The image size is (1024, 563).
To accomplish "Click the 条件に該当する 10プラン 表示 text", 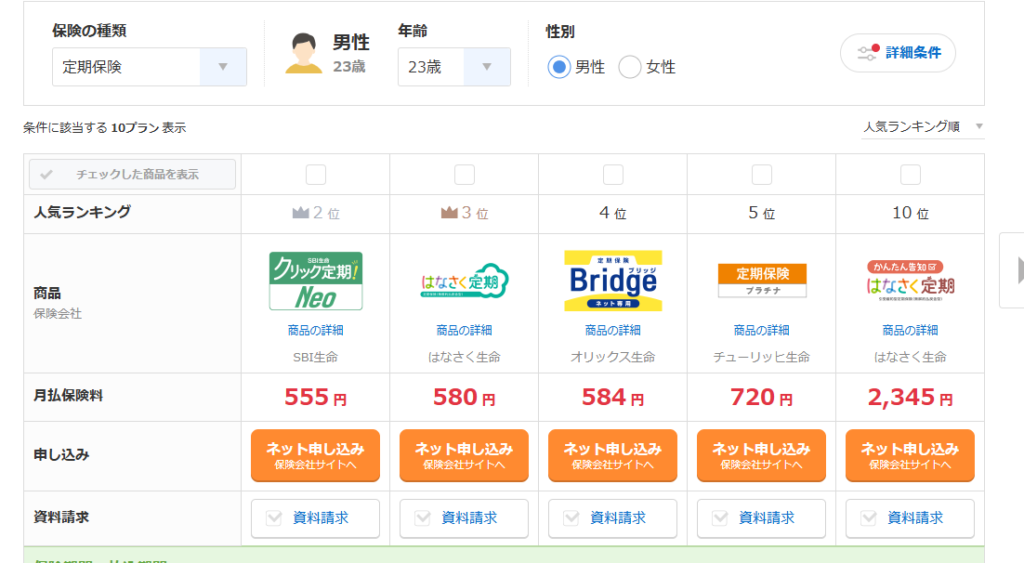I will pyautogui.click(x=104, y=127).
